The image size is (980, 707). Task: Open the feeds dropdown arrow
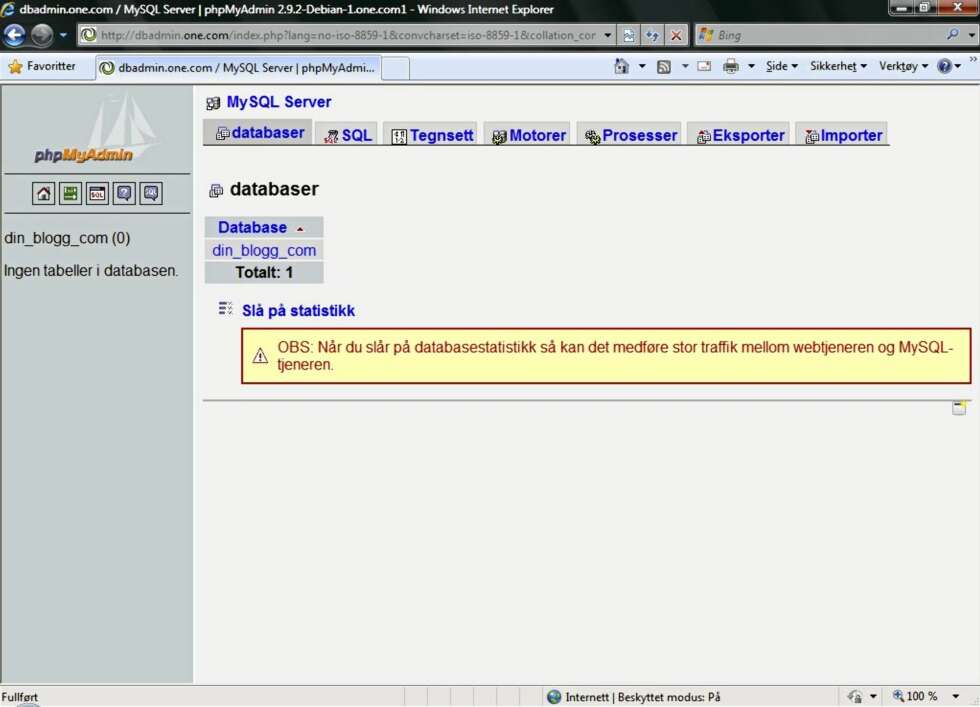coord(685,66)
